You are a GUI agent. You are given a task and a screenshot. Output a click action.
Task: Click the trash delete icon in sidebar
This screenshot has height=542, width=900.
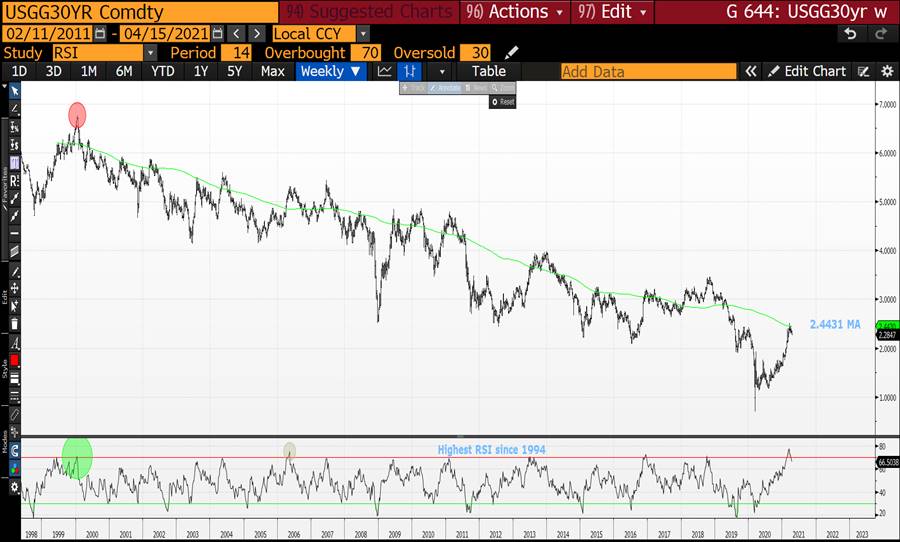[14, 325]
